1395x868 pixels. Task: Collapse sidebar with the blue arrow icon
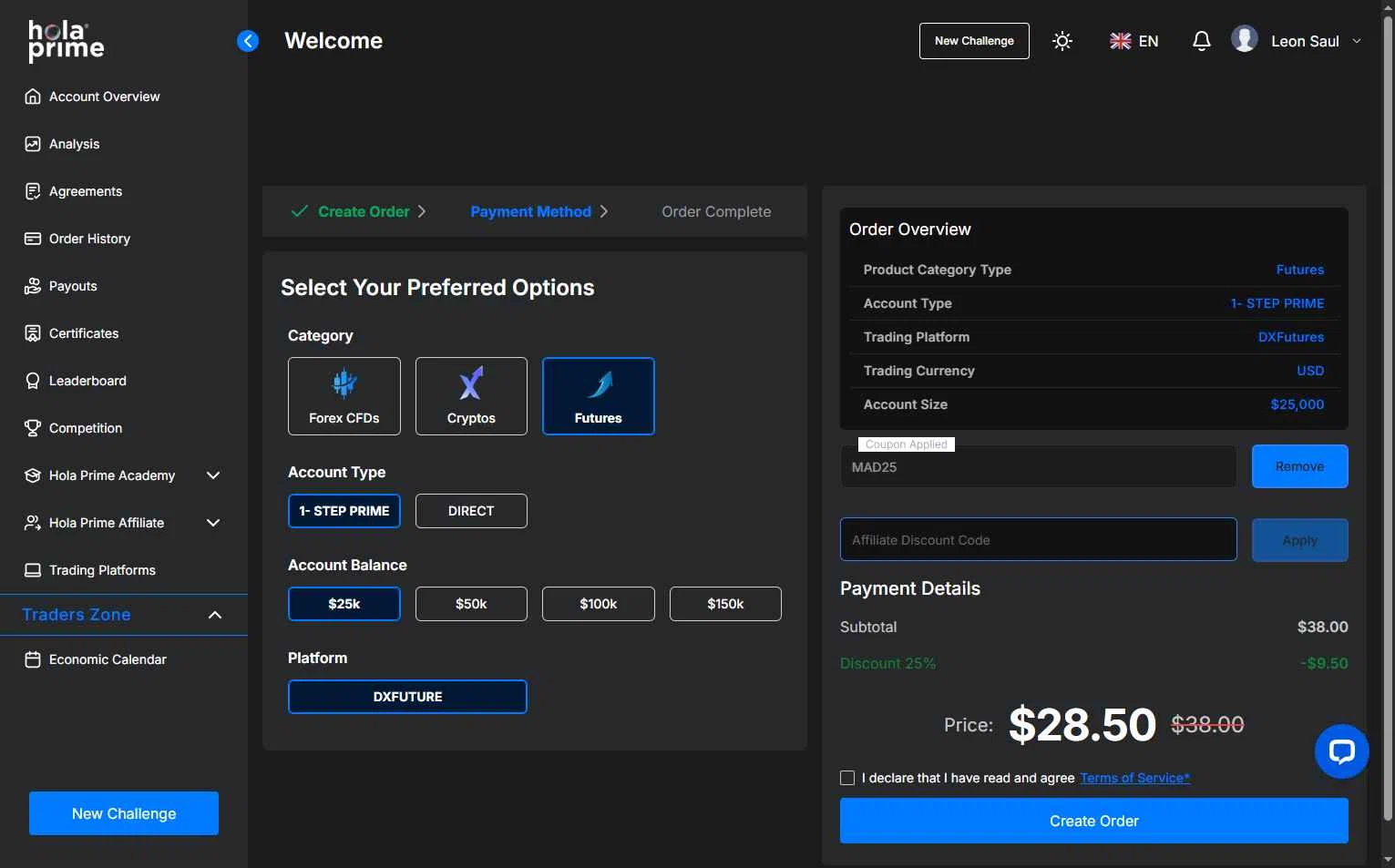point(248,41)
